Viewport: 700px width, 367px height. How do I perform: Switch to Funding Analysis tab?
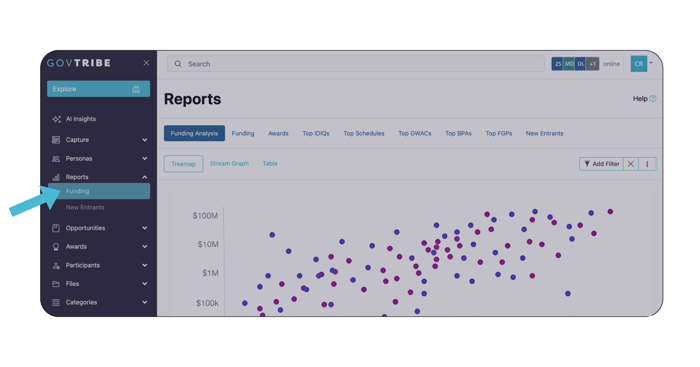pyautogui.click(x=194, y=133)
